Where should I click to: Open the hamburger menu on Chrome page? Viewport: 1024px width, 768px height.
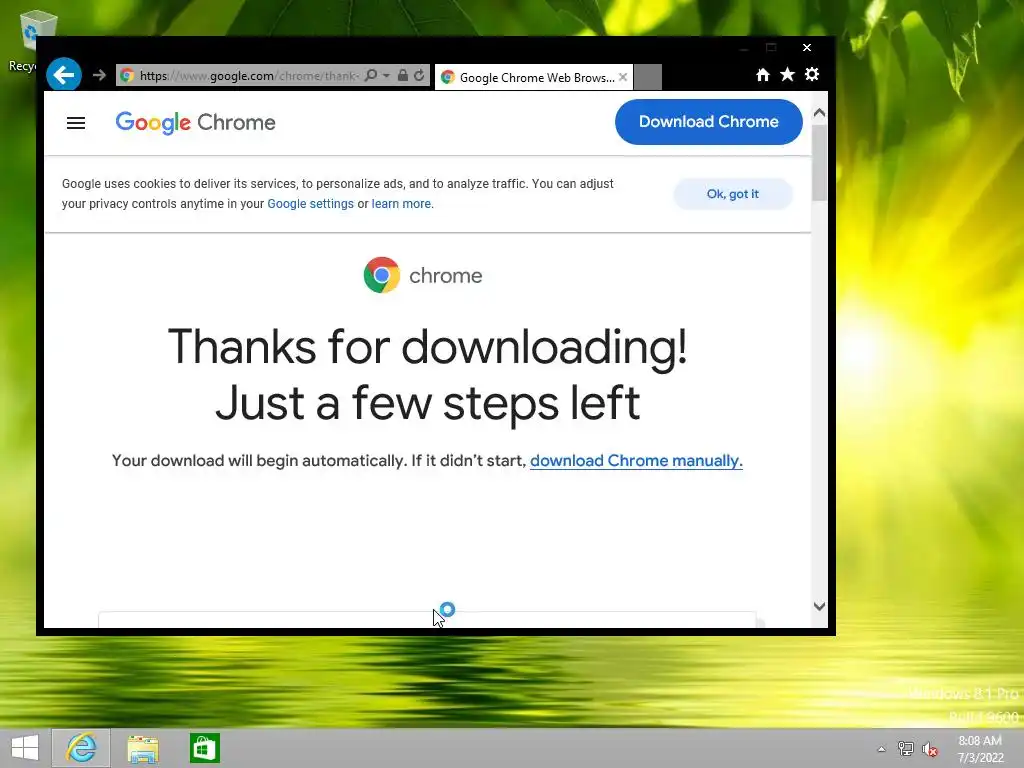pyautogui.click(x=76, y=123)
